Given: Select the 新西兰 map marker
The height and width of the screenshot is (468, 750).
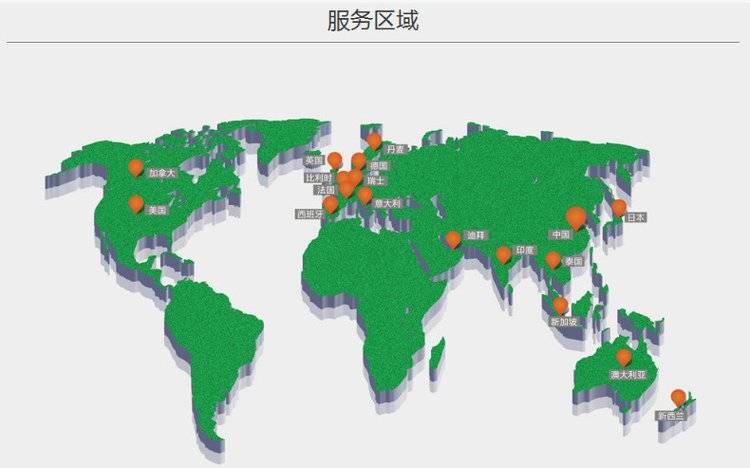Looking at the screenshot, I should 679,396.
